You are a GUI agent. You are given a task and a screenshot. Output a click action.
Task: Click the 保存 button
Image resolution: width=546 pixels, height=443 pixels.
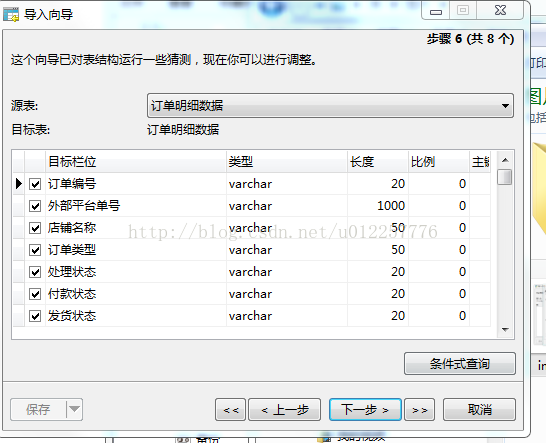tap(38, 409)
